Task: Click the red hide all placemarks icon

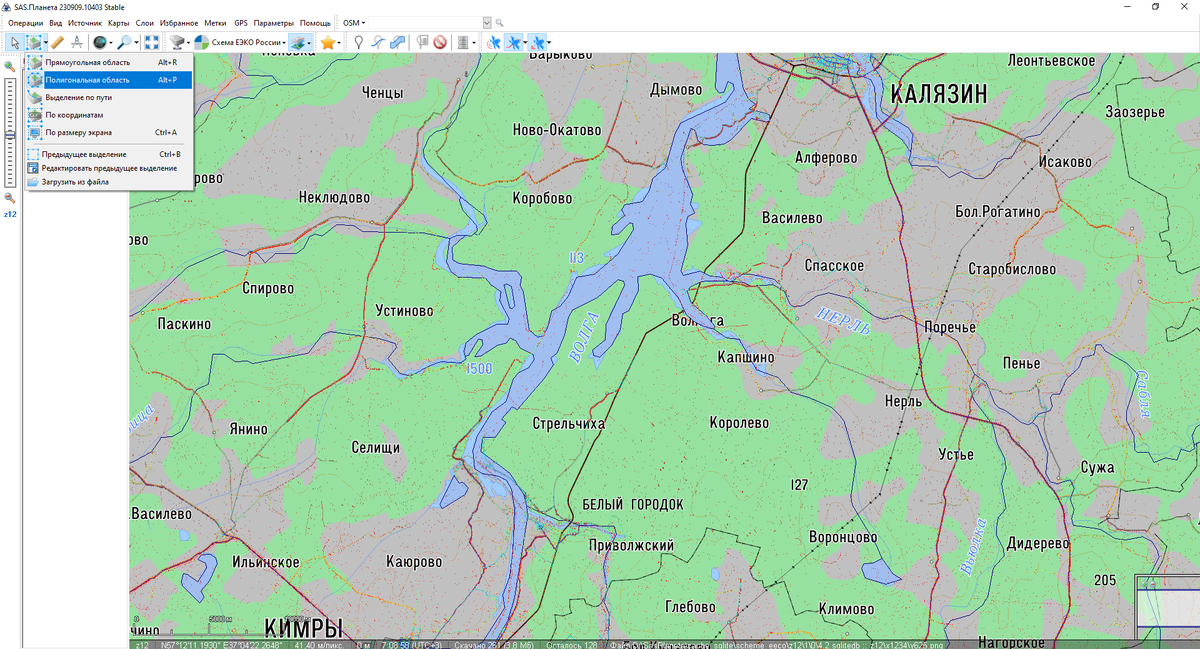Action: pyautogui.click(x=439, y=42)
